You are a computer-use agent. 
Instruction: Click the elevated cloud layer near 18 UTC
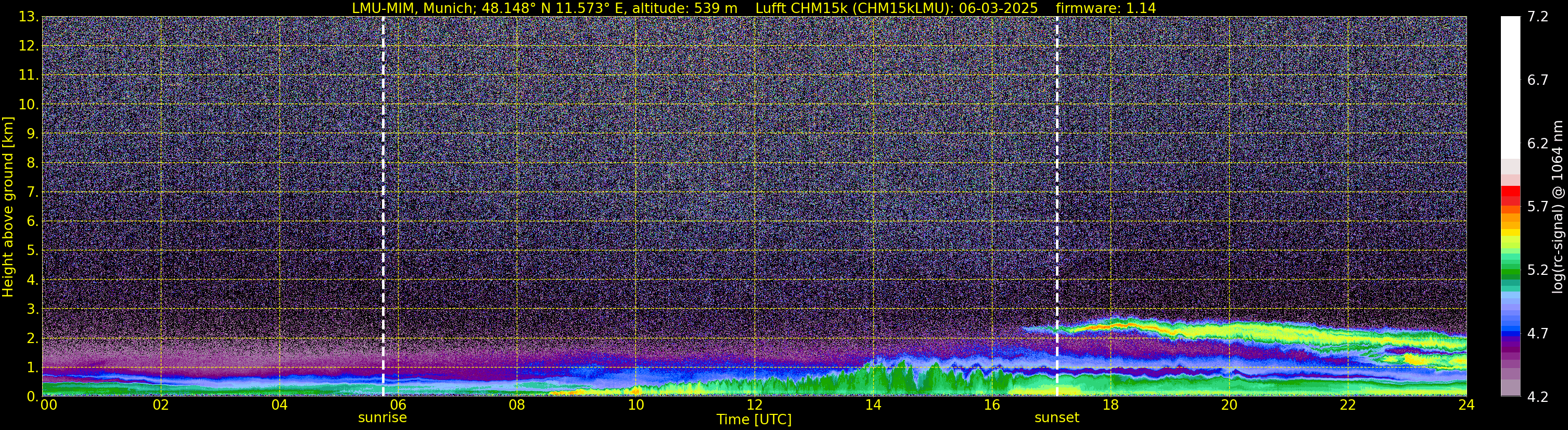(1114, 326)
